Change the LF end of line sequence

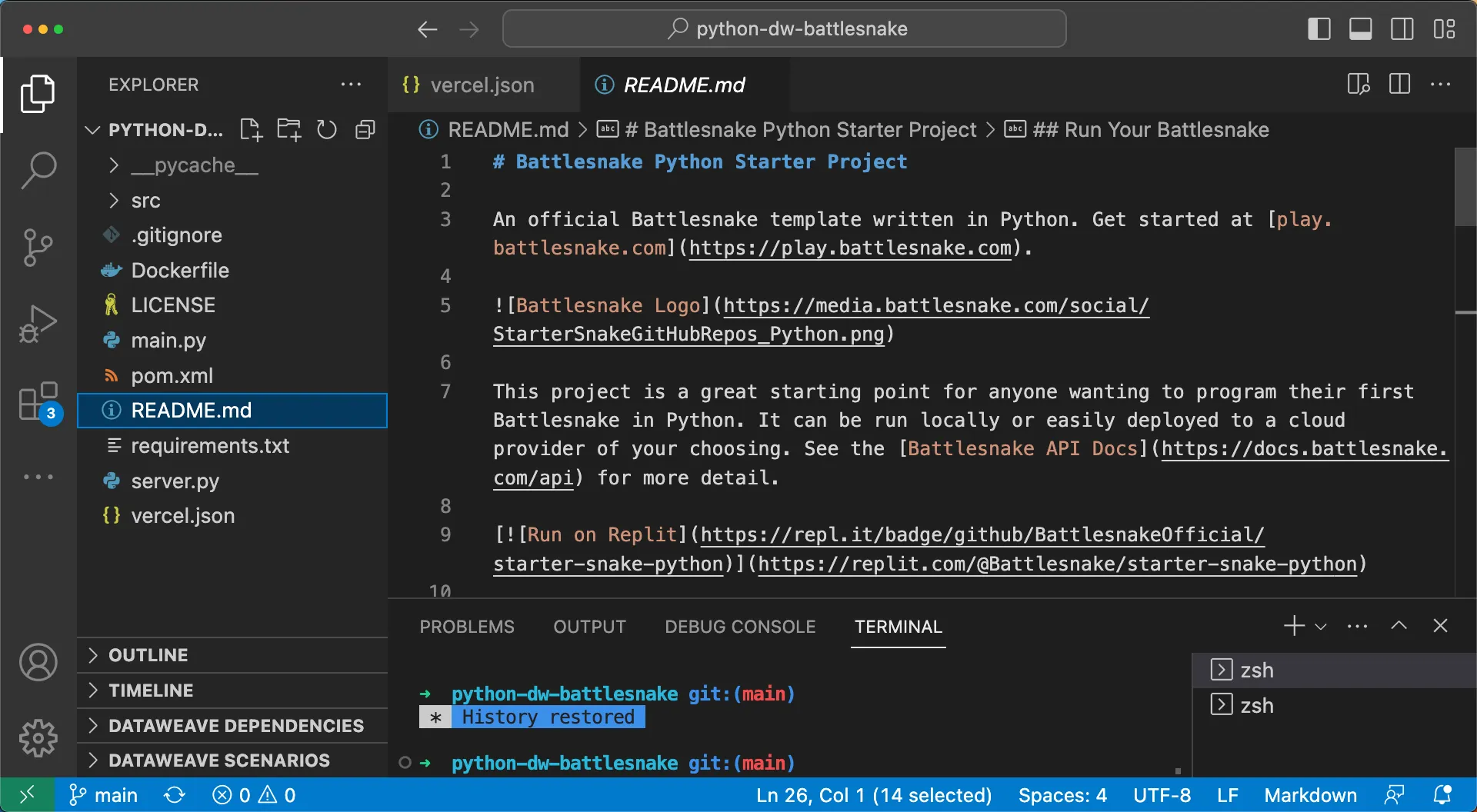pyautogui.click(x=1228, y=795)
